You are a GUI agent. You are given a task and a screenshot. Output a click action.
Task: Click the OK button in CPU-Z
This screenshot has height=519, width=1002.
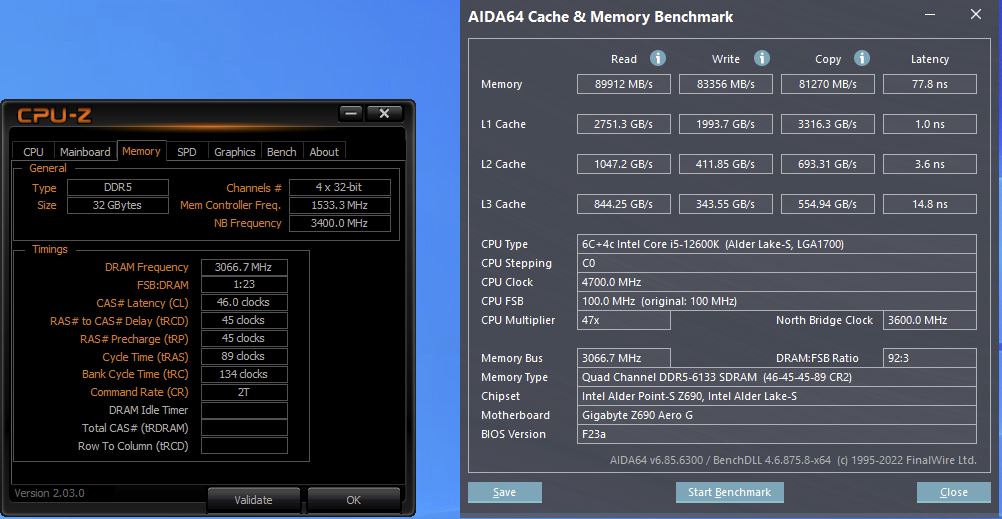coord(353,500)
